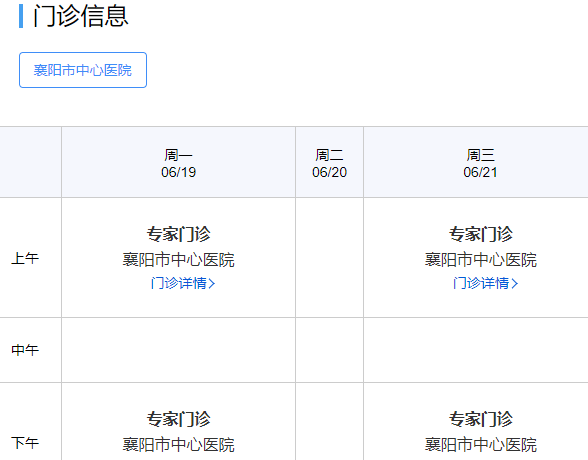588x460 pixels.
Task: Select the 襄阳市中心医院 hospital tab button
Action: (x=83, y=70)
